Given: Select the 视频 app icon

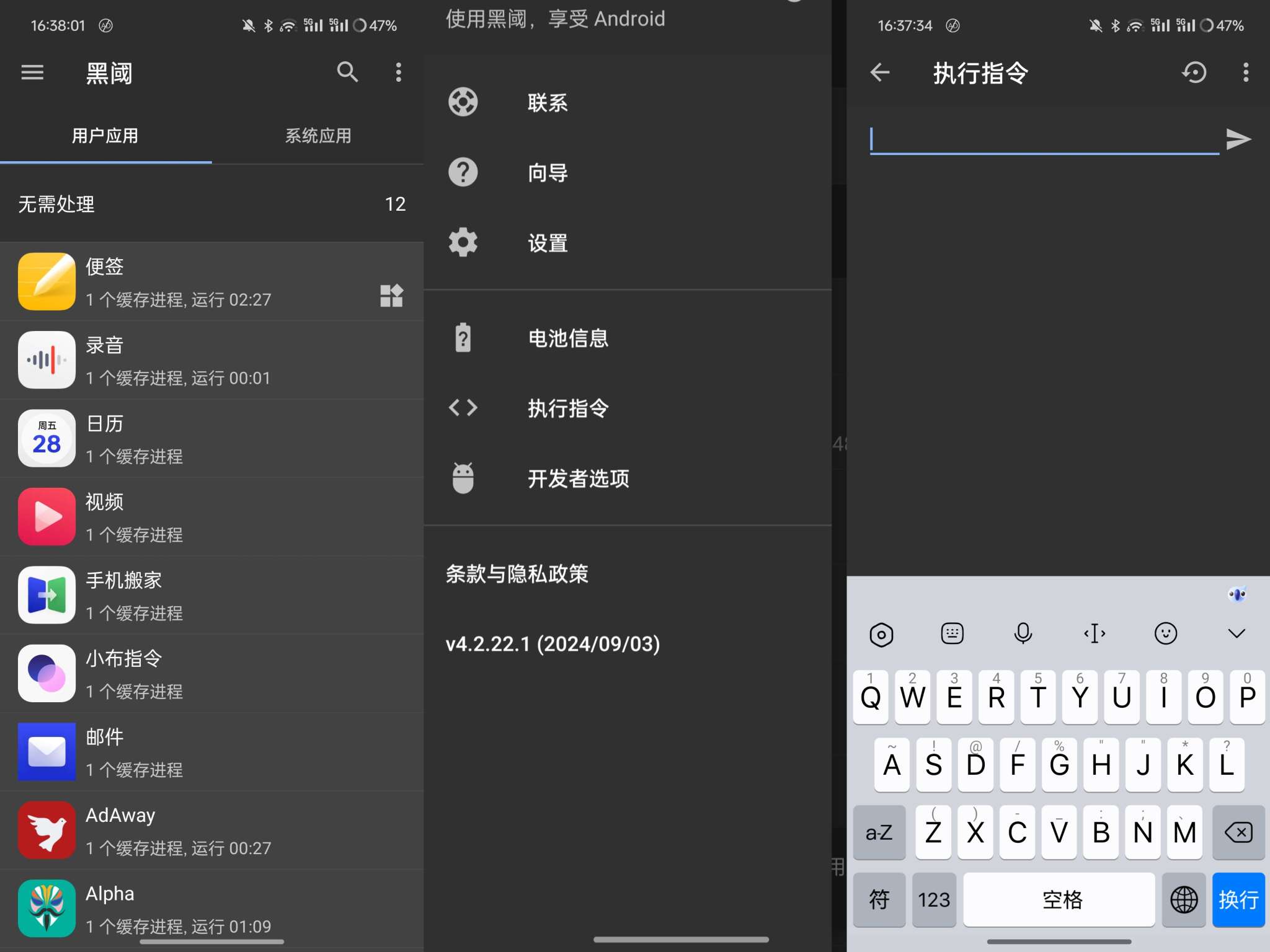Looking at the screenshot, I should [47, 516].
